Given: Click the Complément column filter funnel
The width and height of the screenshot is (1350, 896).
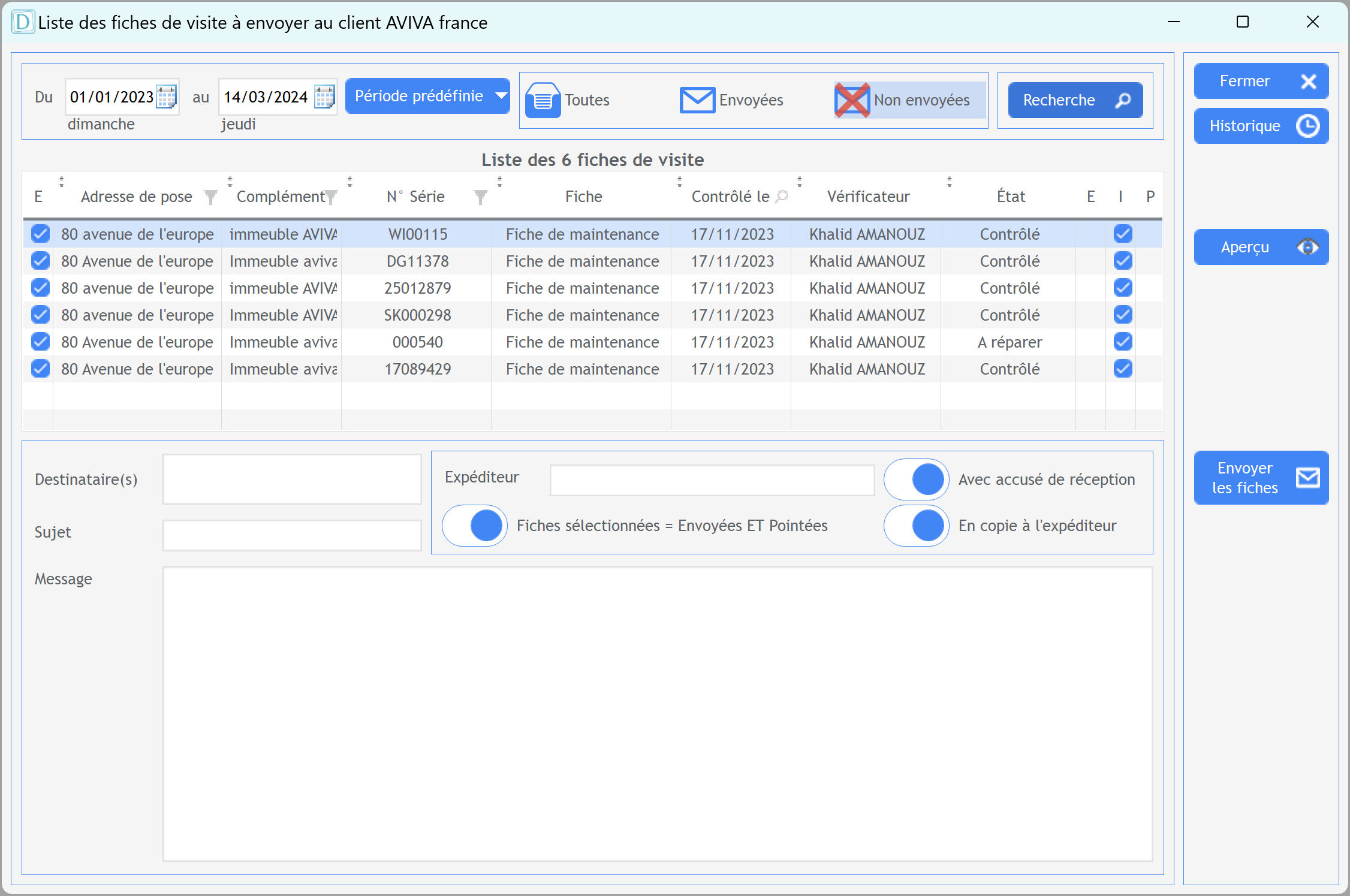Looking at the screenshot, I should click(x=331, y=197).
